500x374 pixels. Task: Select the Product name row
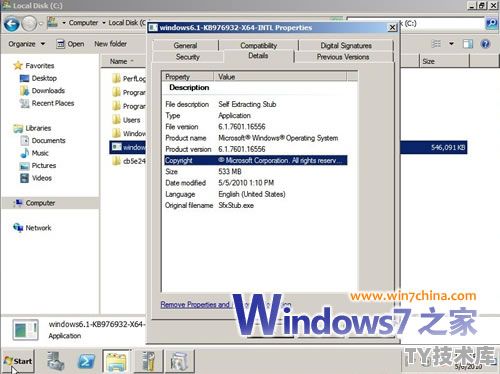point(255,138)
